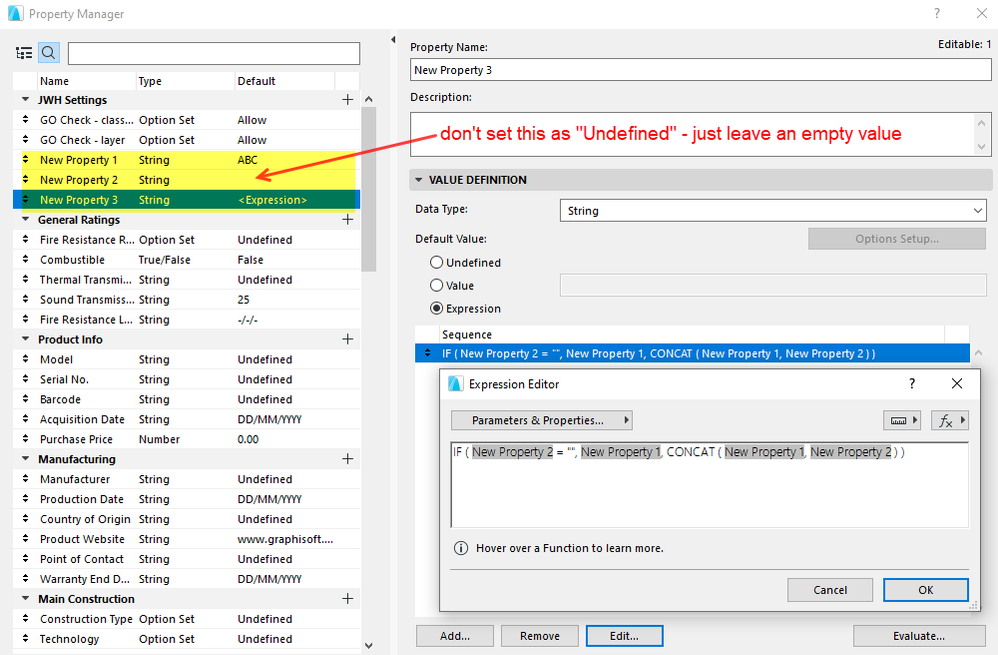Select the Fire Resistance R... property row
The image size is (998, 655).
click(x=186, y=239)
